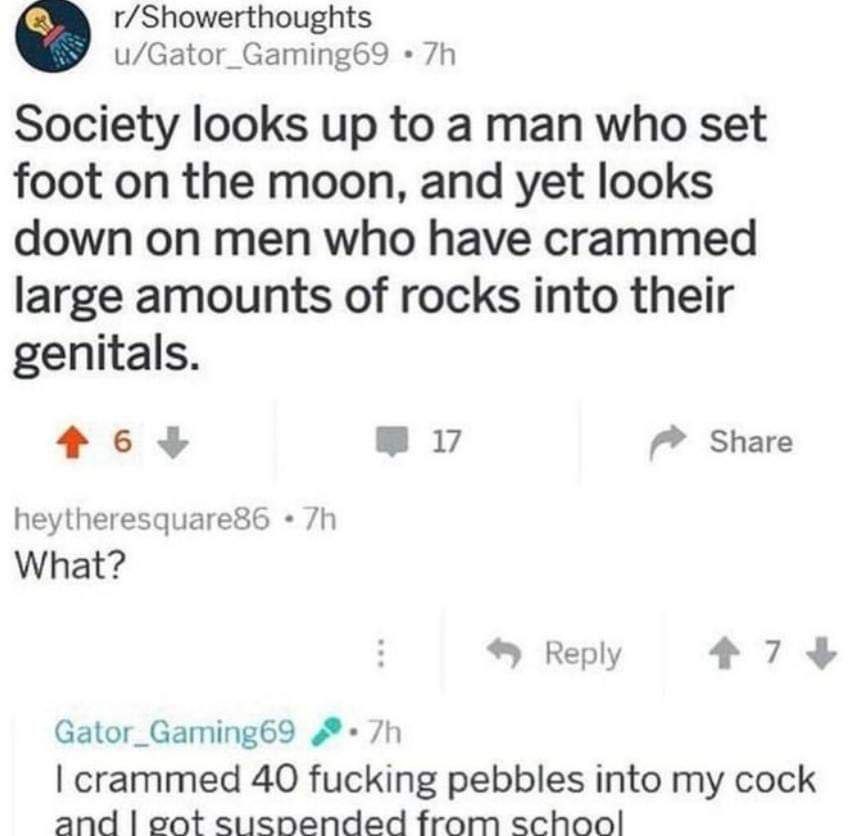Select the "What?" comment text

(69, 564)
